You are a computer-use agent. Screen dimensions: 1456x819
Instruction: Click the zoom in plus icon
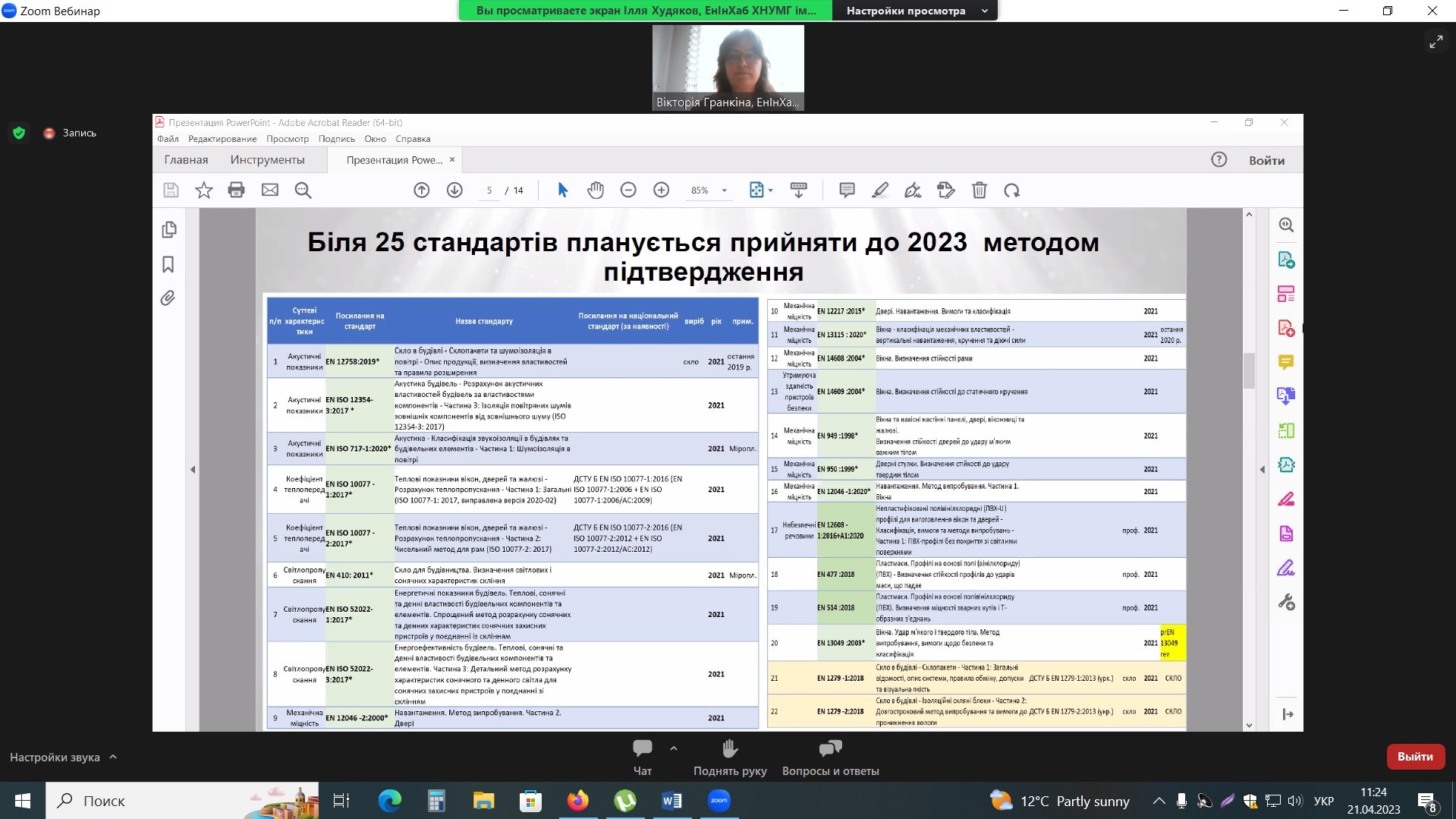[x=661, y=191]
